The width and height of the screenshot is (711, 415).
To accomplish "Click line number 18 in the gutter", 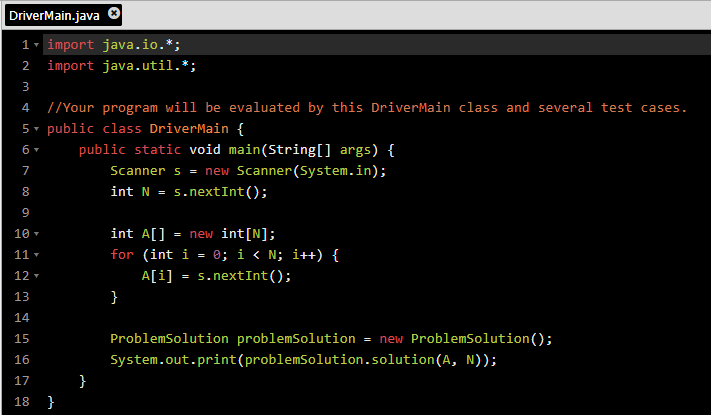I will [22, 401].
